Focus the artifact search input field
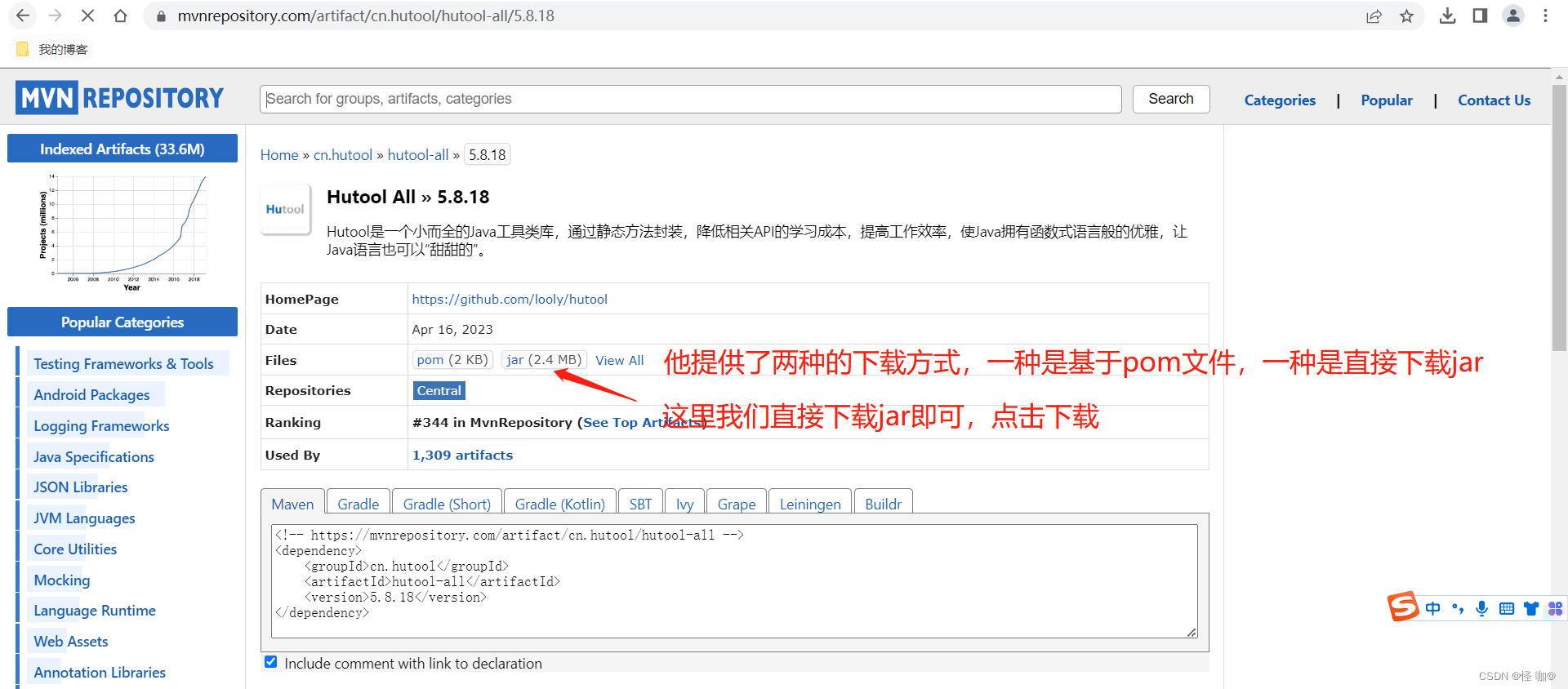This screenshot has width=1568, height=689. pos(691,99)
